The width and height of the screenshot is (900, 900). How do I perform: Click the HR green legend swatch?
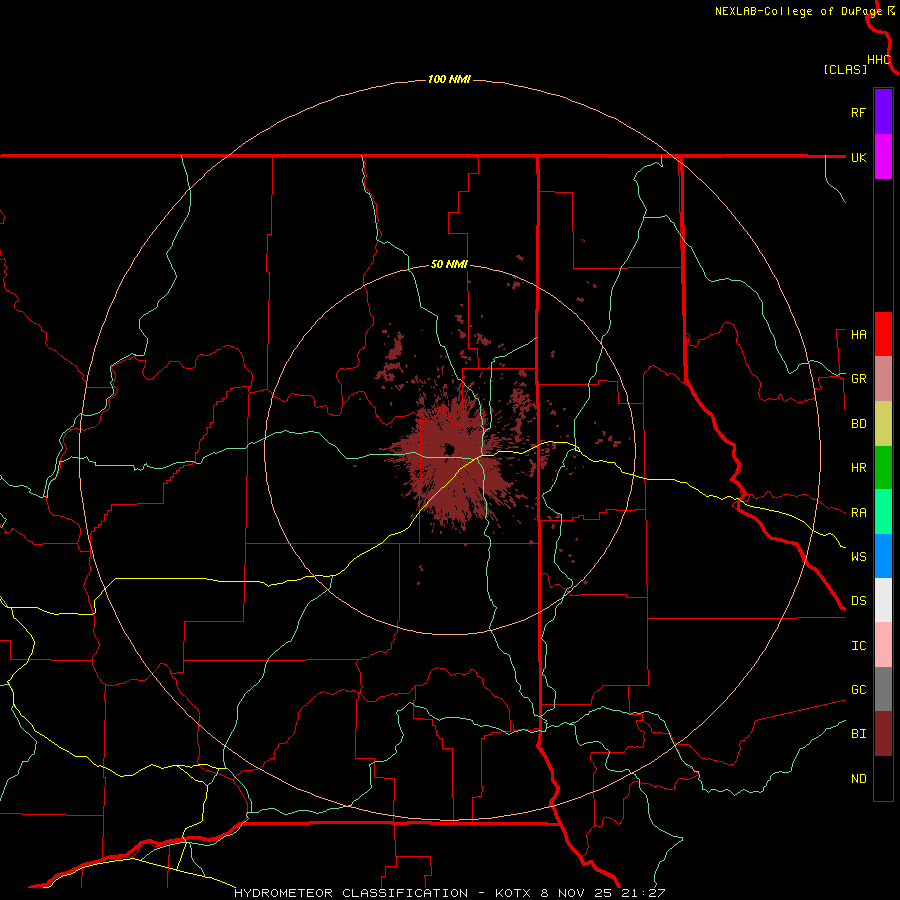883,468
